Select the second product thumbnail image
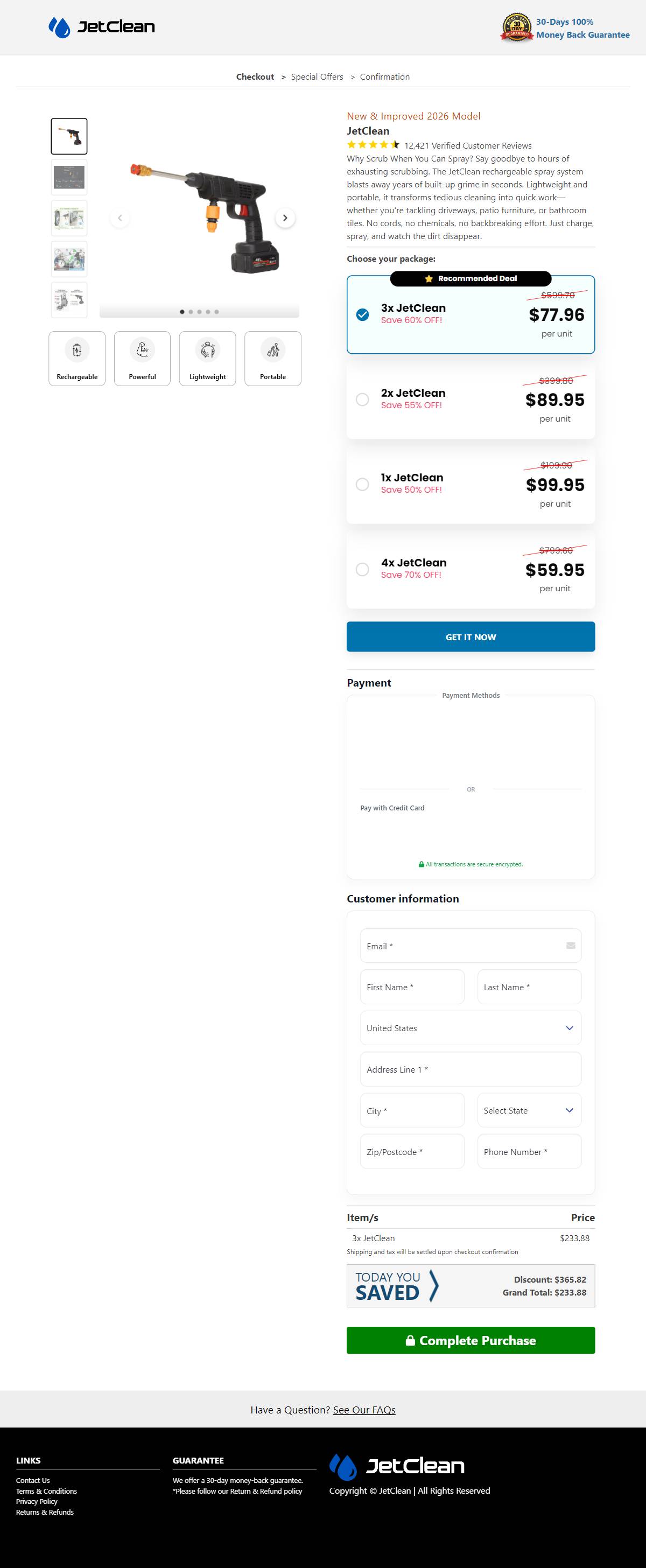Image resolution: width=646 pixels, height=1568 pixels. coord(69,177)
